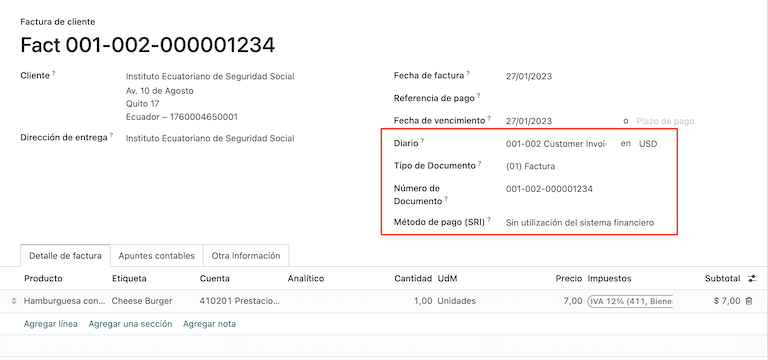Open the Detalle de factura tab

66,256
